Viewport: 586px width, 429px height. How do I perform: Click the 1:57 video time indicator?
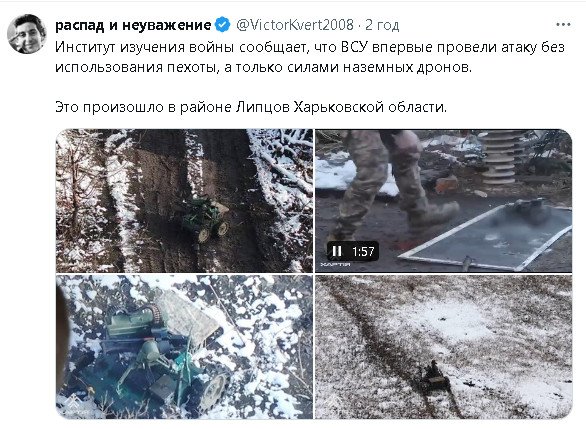(363, 251)
